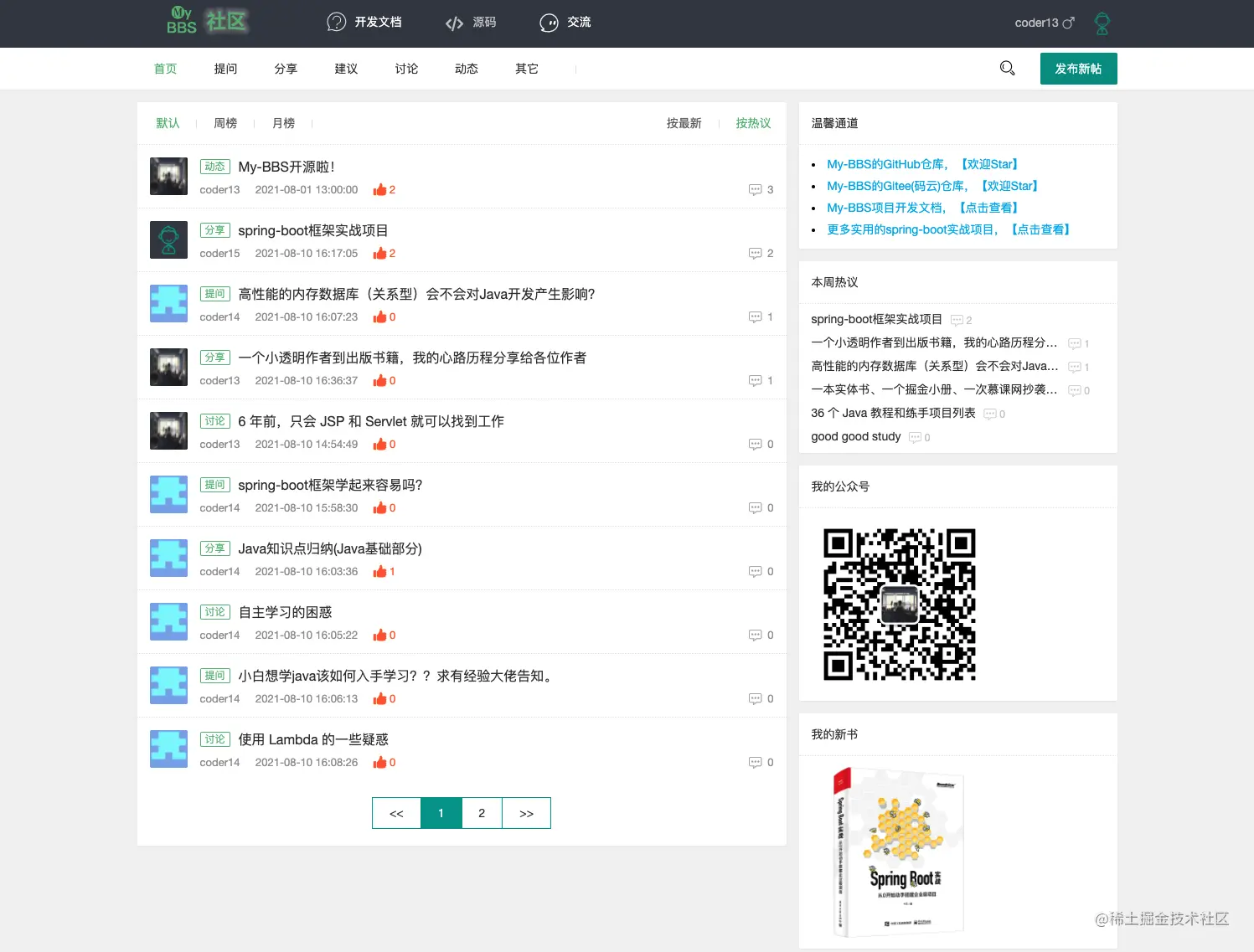The height and width of the screenshot is (952, 1254).
Task: Sort posts by 按热议
Action: pyautogui.click(x=753, y=123)
